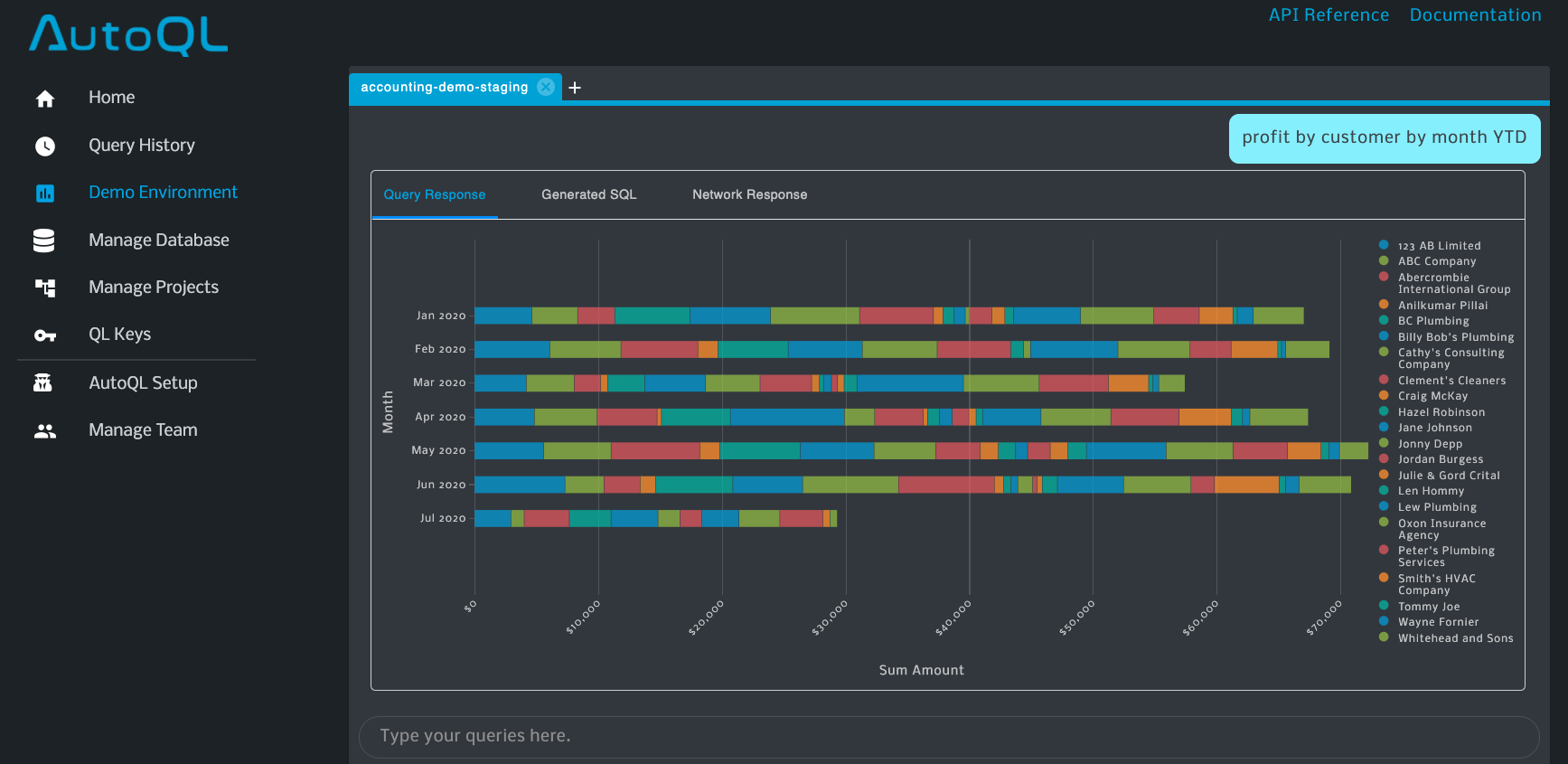Image resolution: width=1568 pixels, height=764 pixels.
Task: Click the Manage Database stack icon
Action: [x=43, y=241]
